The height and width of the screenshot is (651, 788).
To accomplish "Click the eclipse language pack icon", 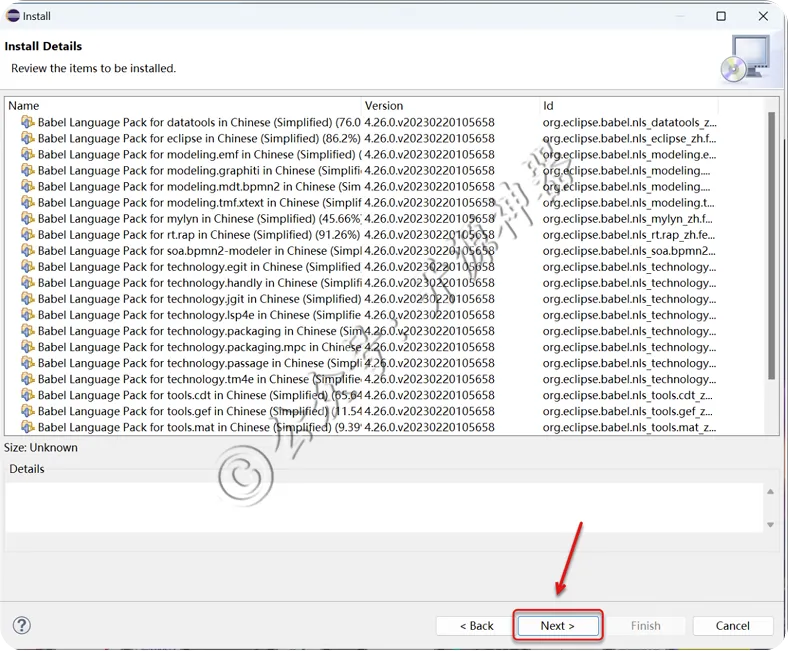I will click(28, 138).
